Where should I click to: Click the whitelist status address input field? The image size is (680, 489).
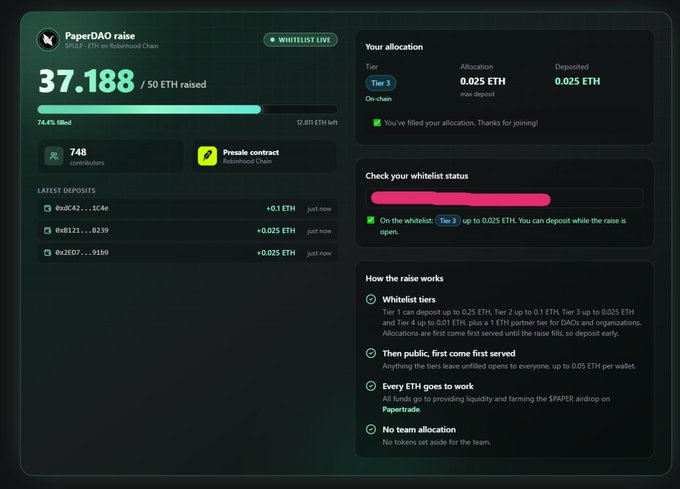pyautogui.click(x=504, y=199)
